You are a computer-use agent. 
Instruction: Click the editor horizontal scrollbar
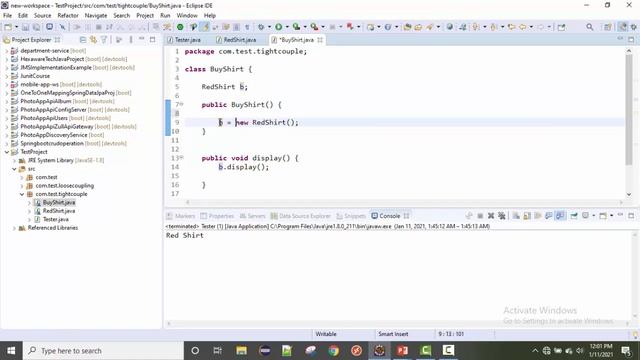click(x=404, y=202)
